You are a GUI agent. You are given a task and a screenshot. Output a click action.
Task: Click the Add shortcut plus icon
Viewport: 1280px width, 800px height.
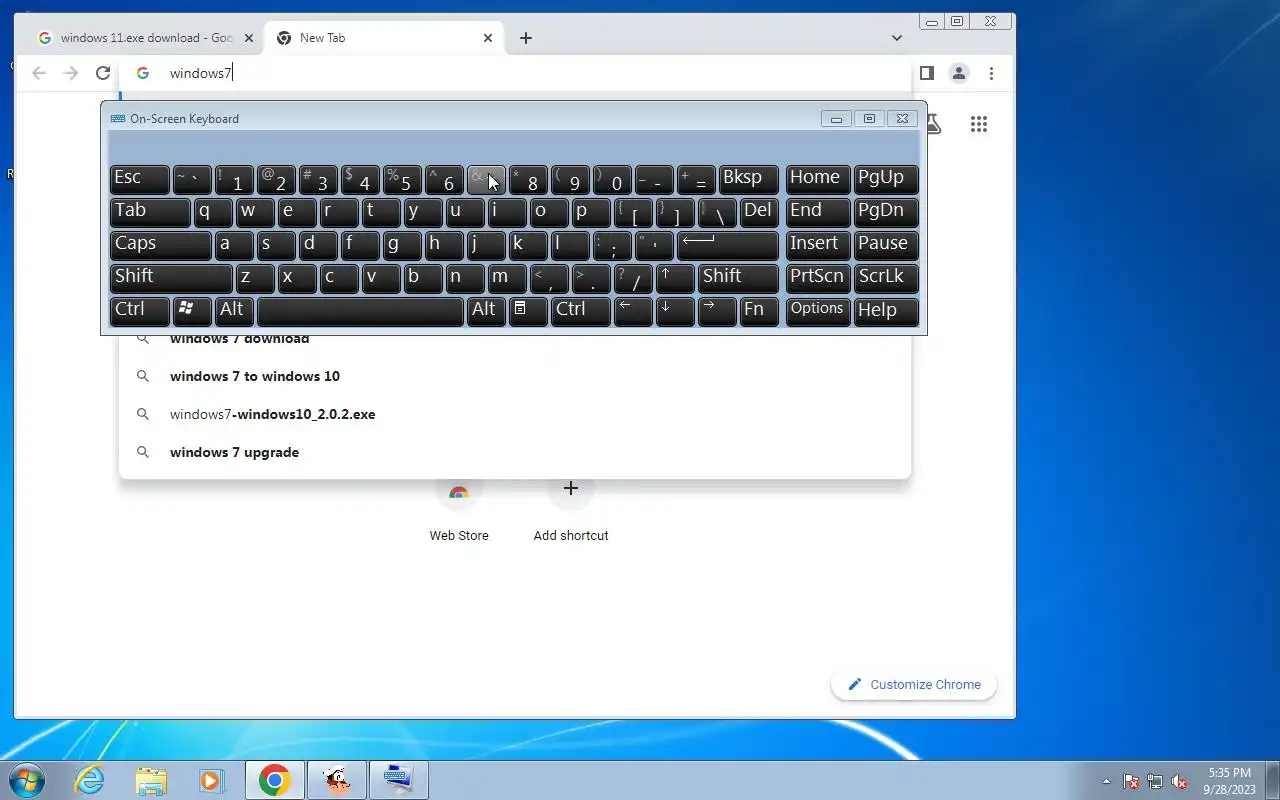[571, 489]
